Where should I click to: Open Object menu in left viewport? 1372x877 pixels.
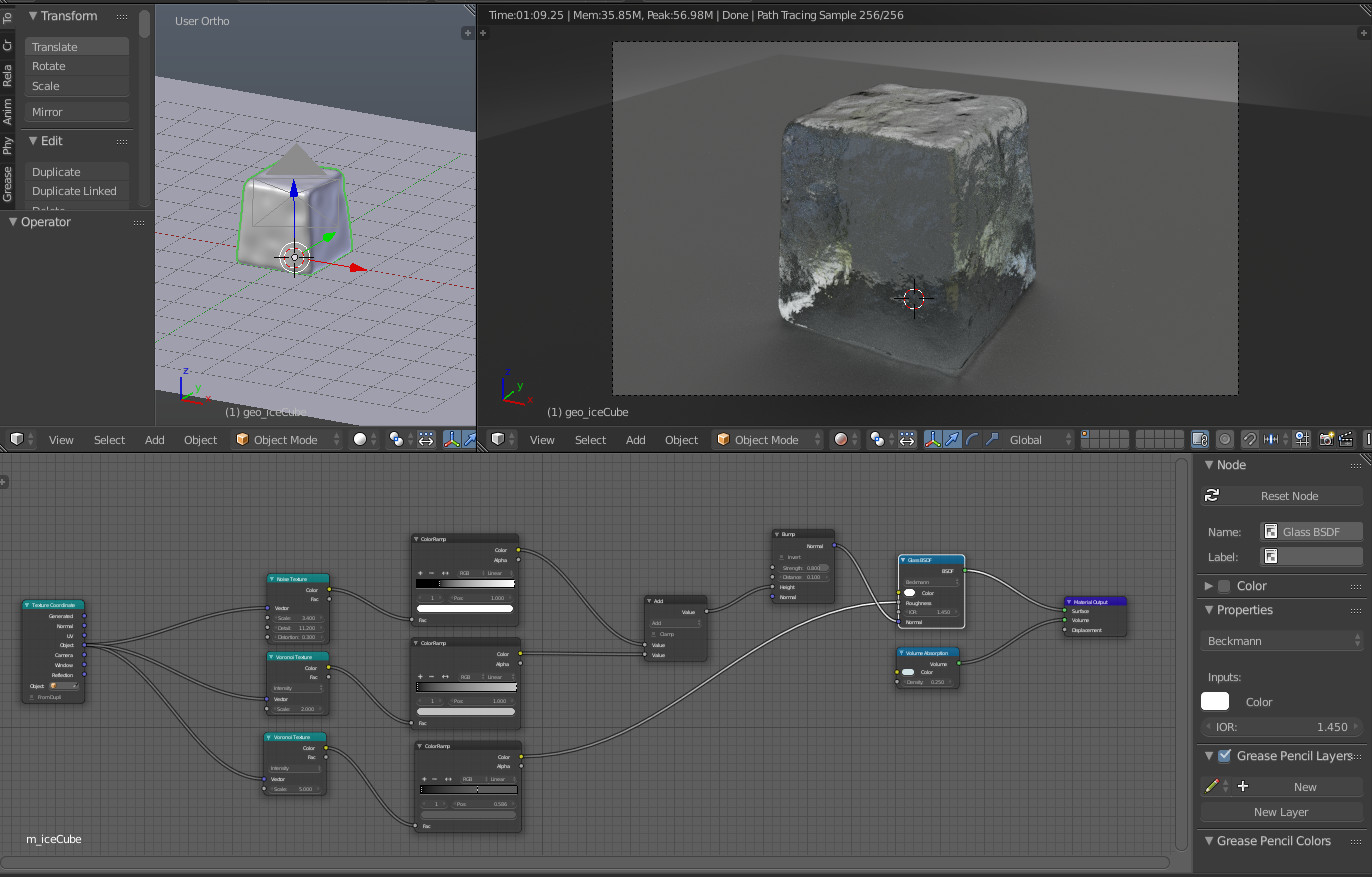(x=200, y=440)
